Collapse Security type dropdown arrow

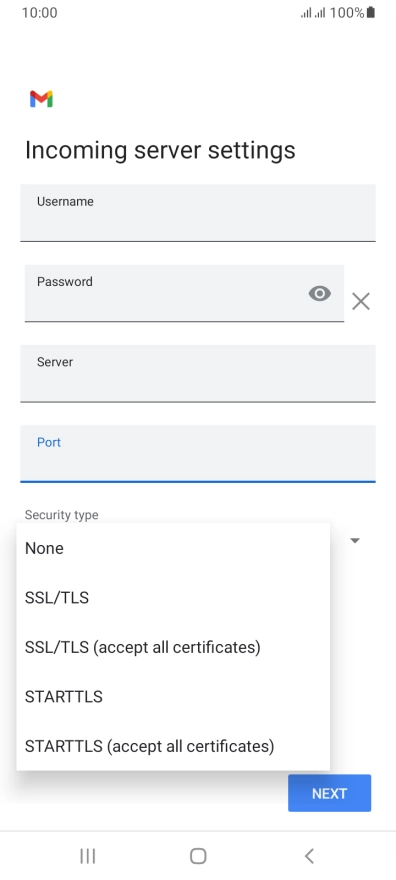[x=355, y=540]
